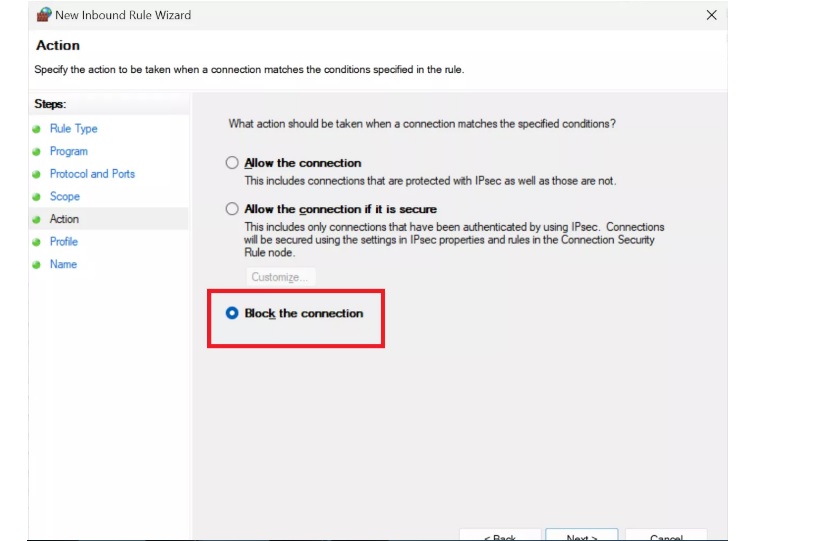The width and height of the screenshot is (818, 541).
Task: Open the Scope step
Action: [x=65, y=197]
